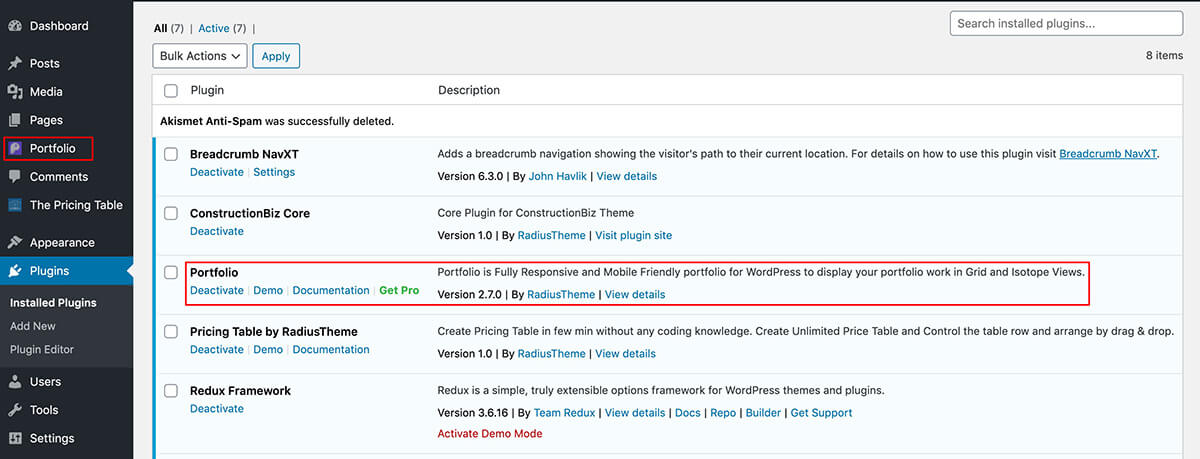Open Redux Framework Docs link
The image size is (1200, 459).
pos(687,413)
